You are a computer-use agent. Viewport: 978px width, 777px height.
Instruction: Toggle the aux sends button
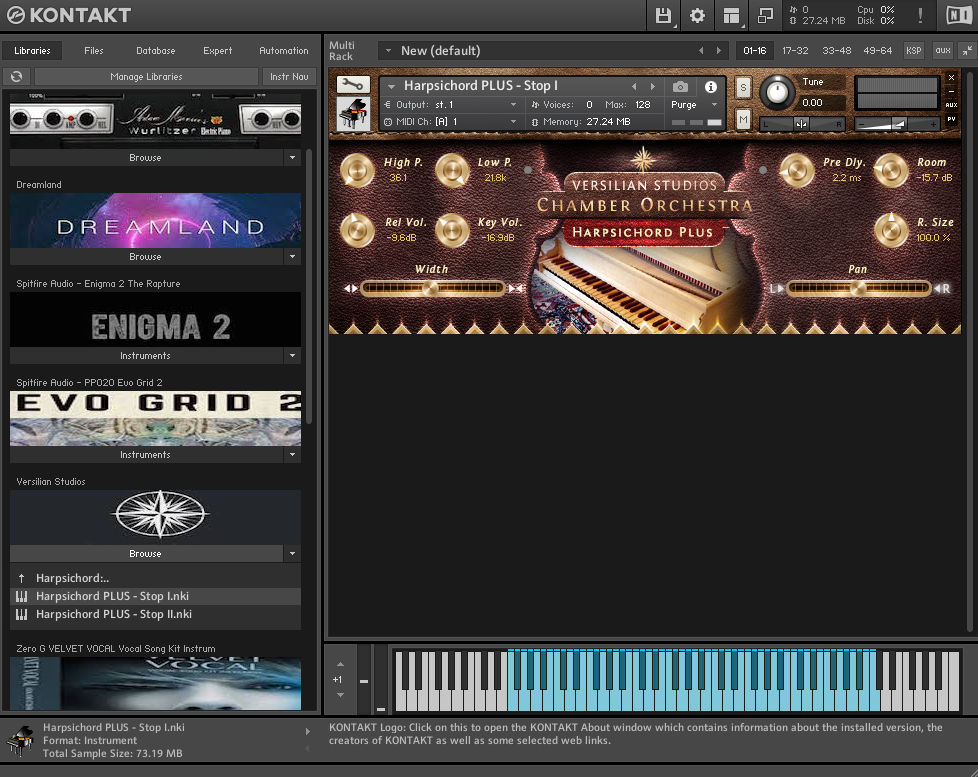(x=943, y=51)
